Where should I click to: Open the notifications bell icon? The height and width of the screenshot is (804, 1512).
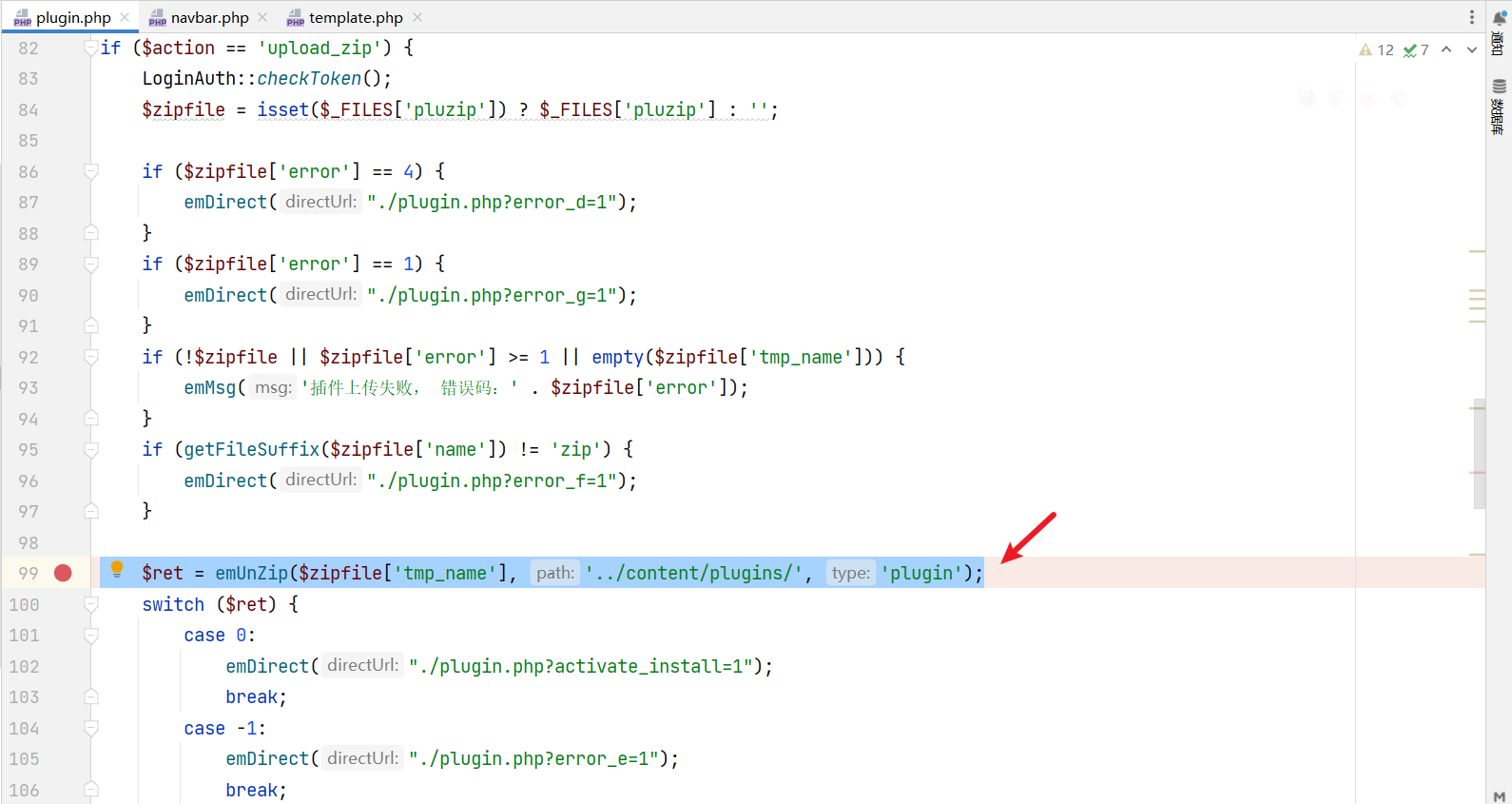coord(1500,18)
